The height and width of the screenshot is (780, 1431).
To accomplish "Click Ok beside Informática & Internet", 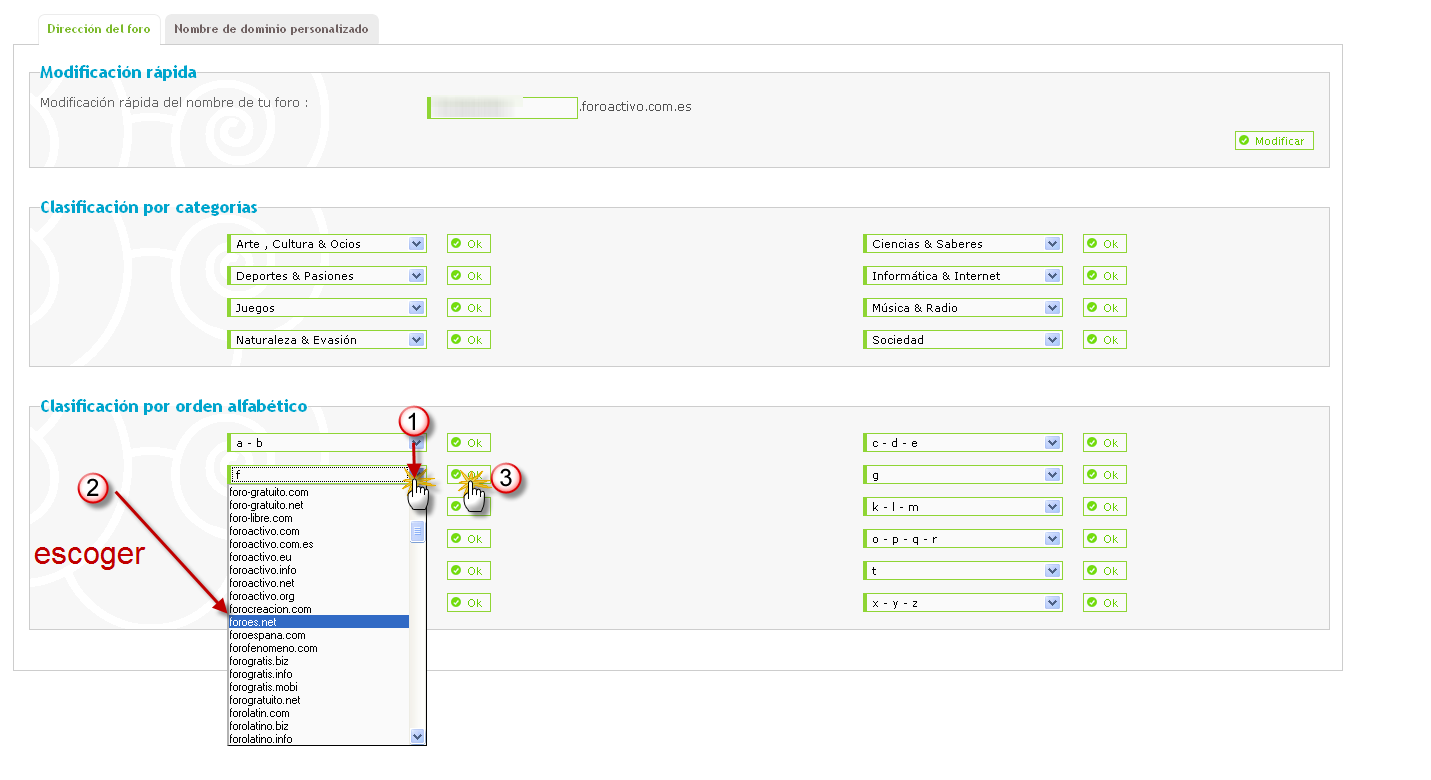I will pyautogui.click(x=1104, y=276).
